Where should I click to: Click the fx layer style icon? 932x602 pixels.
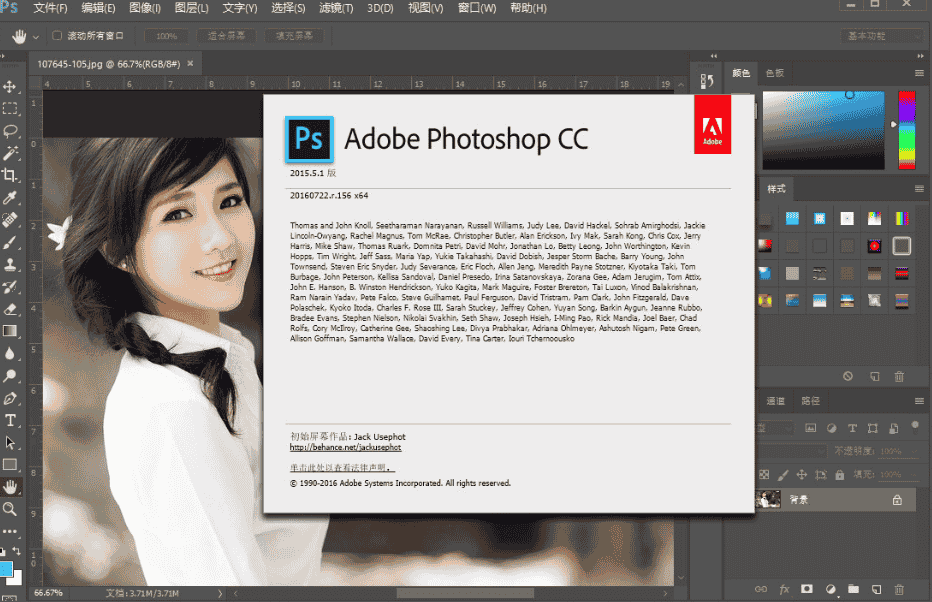784,588
